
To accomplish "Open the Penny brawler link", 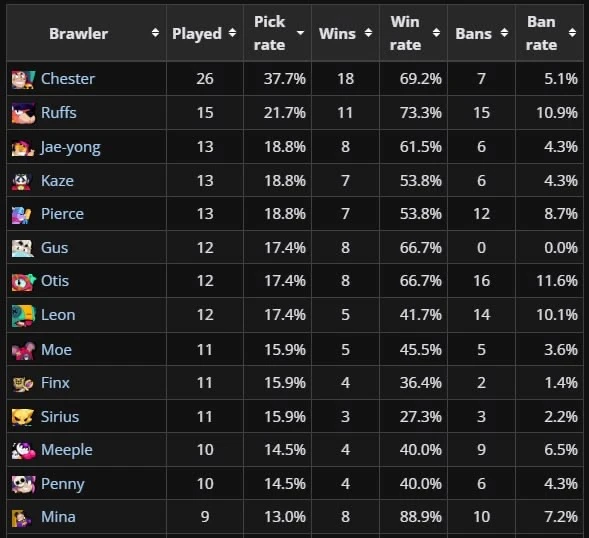I will pyautogui.click(x=63, y=484).
